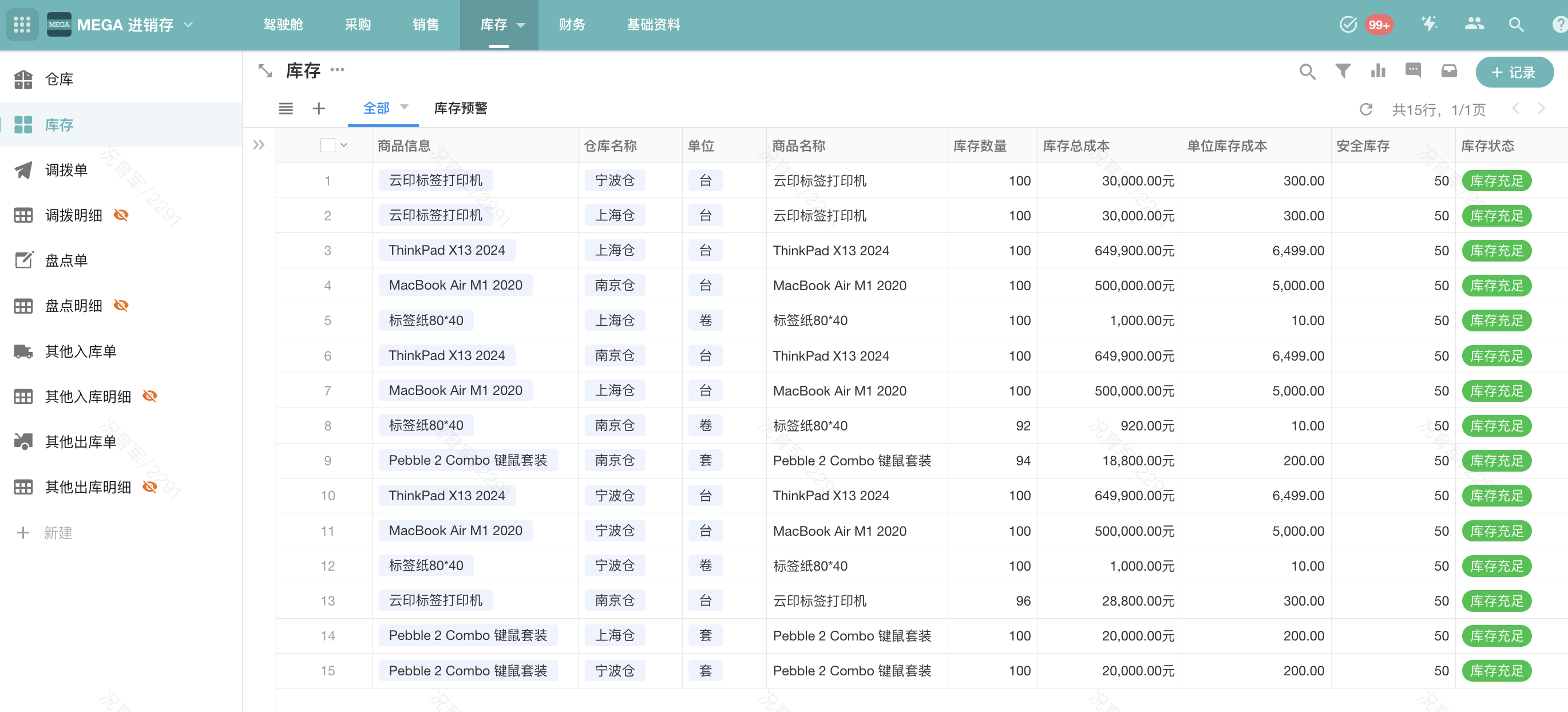Click the lightning automation icon

1429,23
